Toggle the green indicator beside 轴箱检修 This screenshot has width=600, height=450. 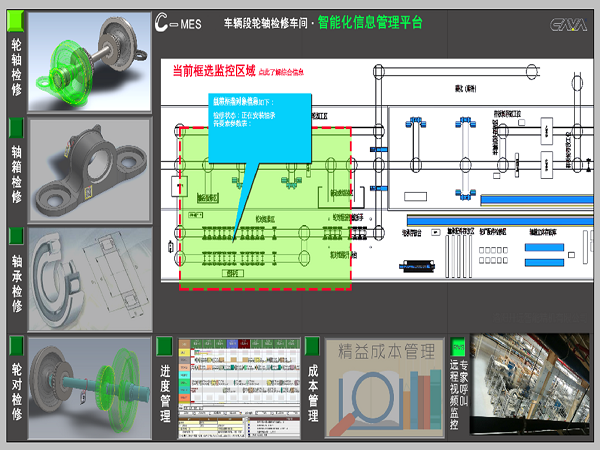click(x=16, y=128)
